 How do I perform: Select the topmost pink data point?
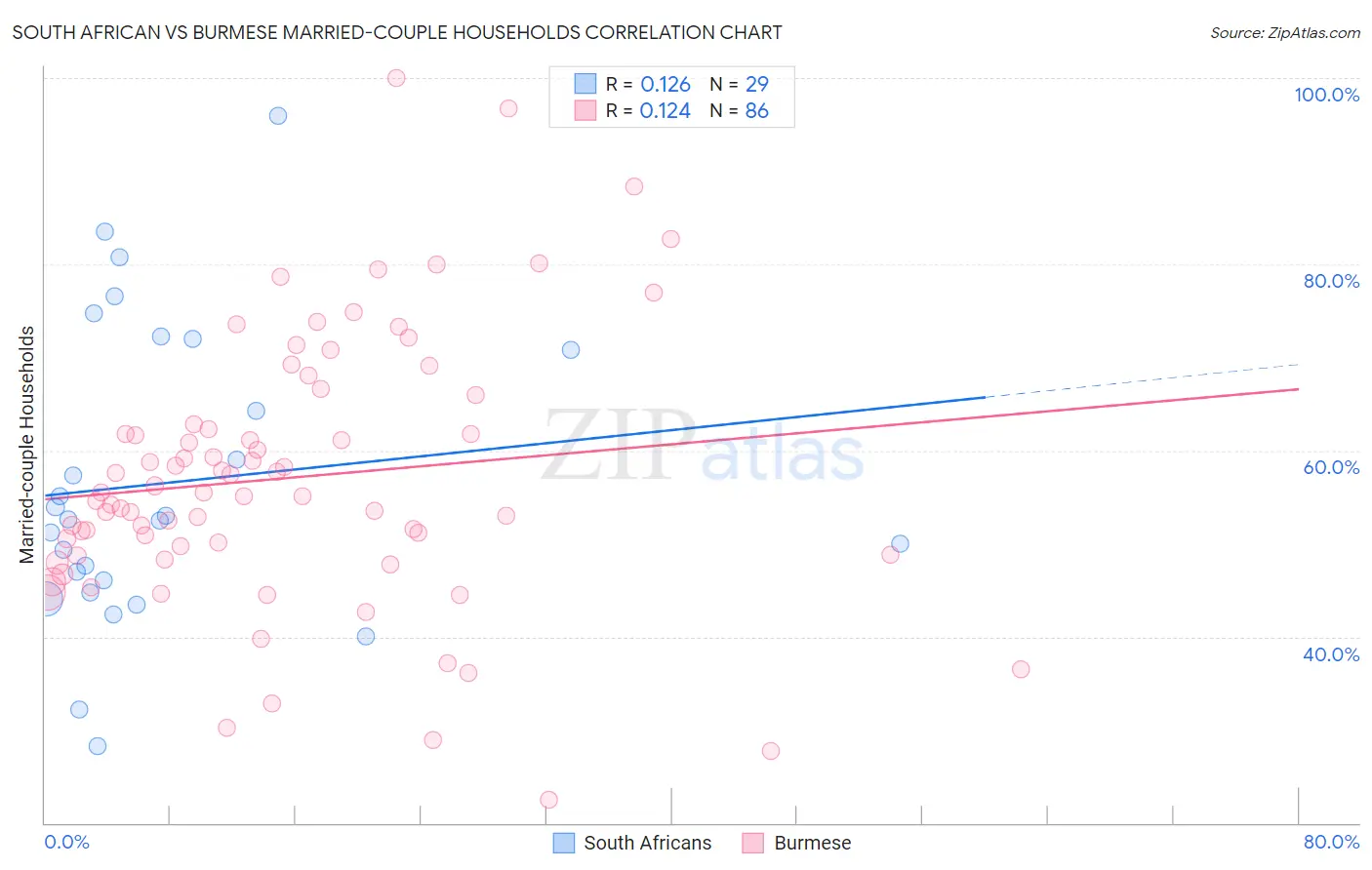396,78
